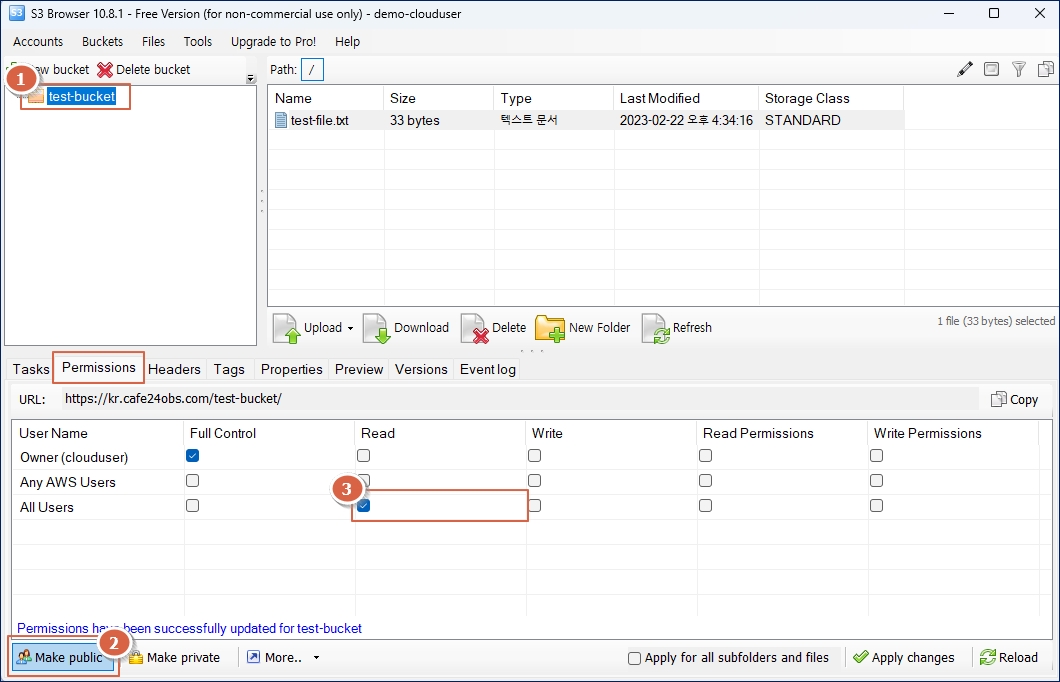The width and height of the screenshot is (1060, 682).
Task: Expand the bucket panel toolbar overflow arrow
Action: pos(250,79)
